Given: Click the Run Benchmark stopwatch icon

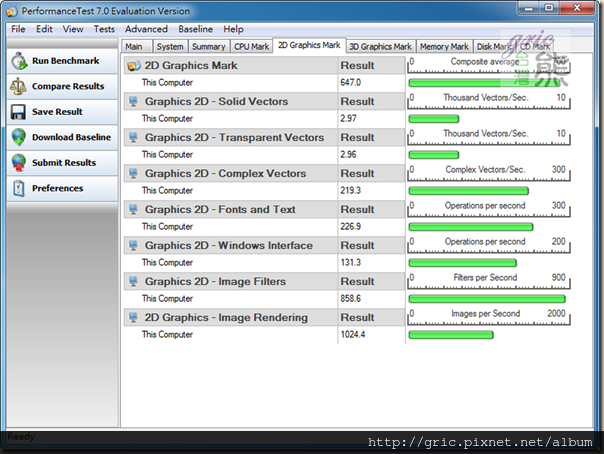Looking at the screenshot, I should (19, 61).
